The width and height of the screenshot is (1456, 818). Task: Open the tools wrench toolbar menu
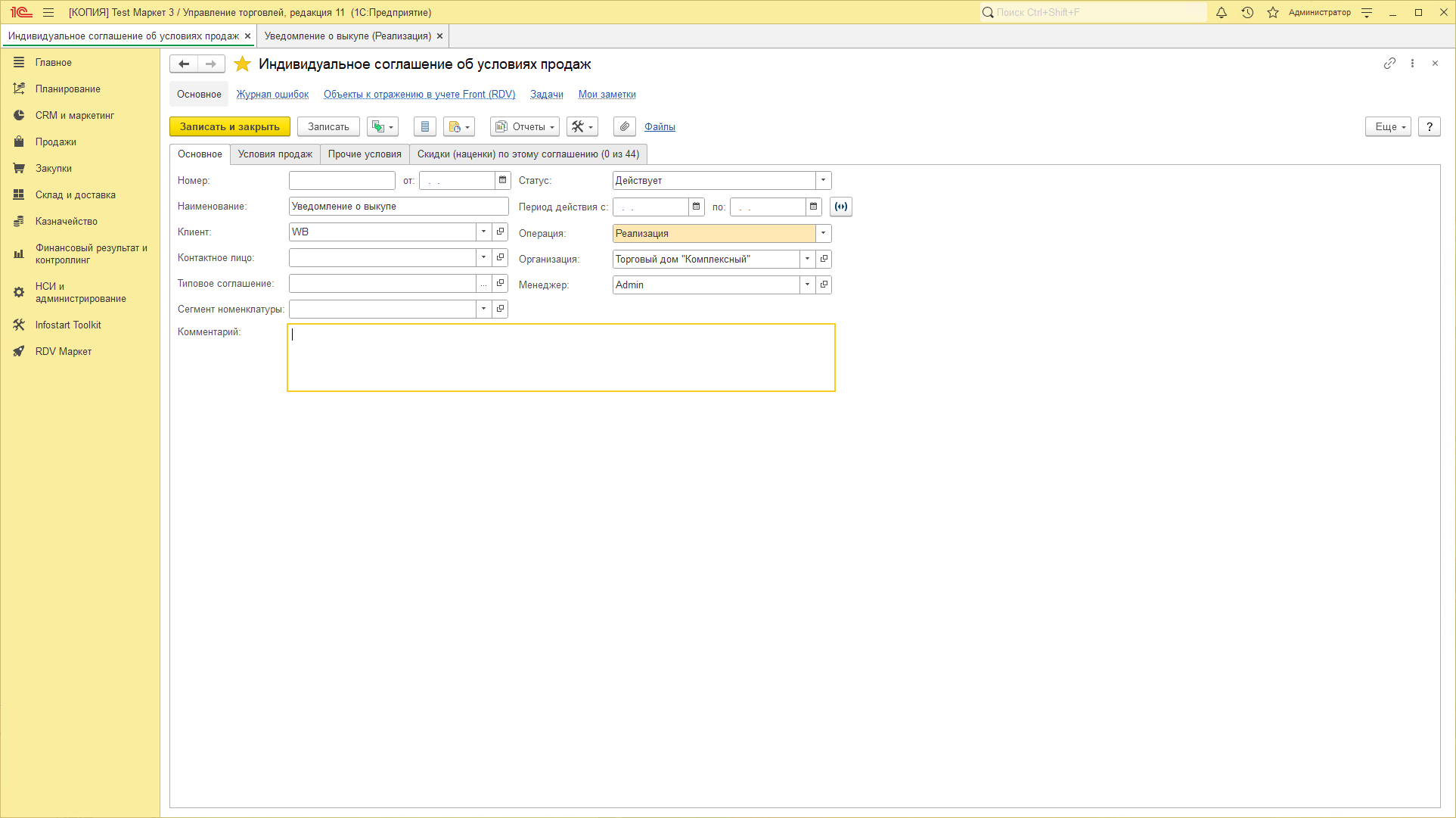click(x=582, y=127)
